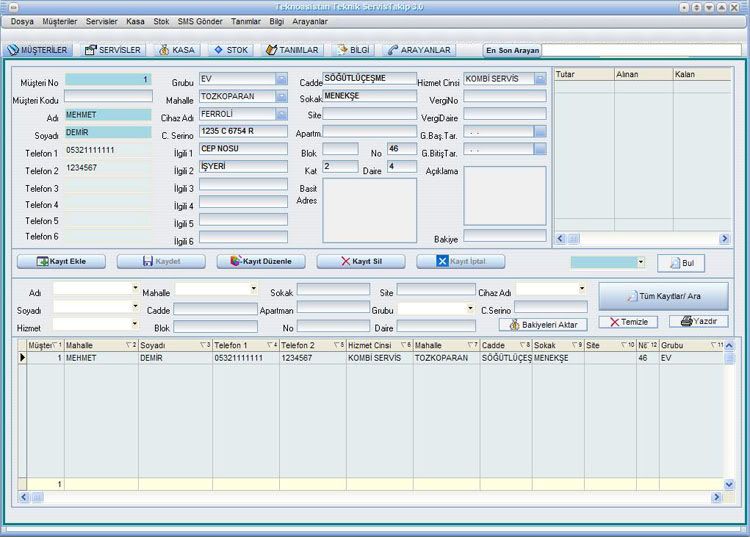The width and height of the screenshot is (750, 537).
Task: Click the filter C.Serino field
Action: click(x=551, y=307)
